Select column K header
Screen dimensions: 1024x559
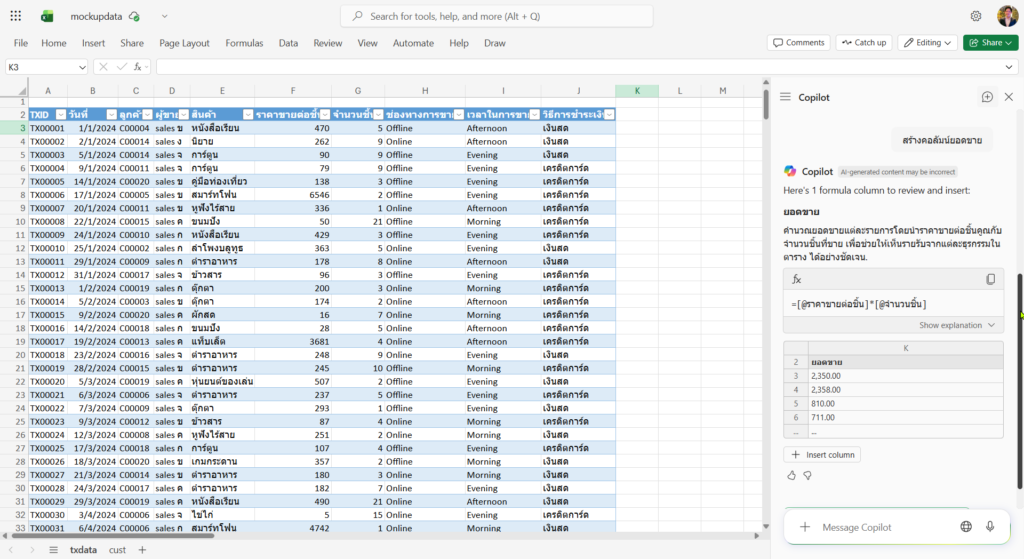[637, 91]
